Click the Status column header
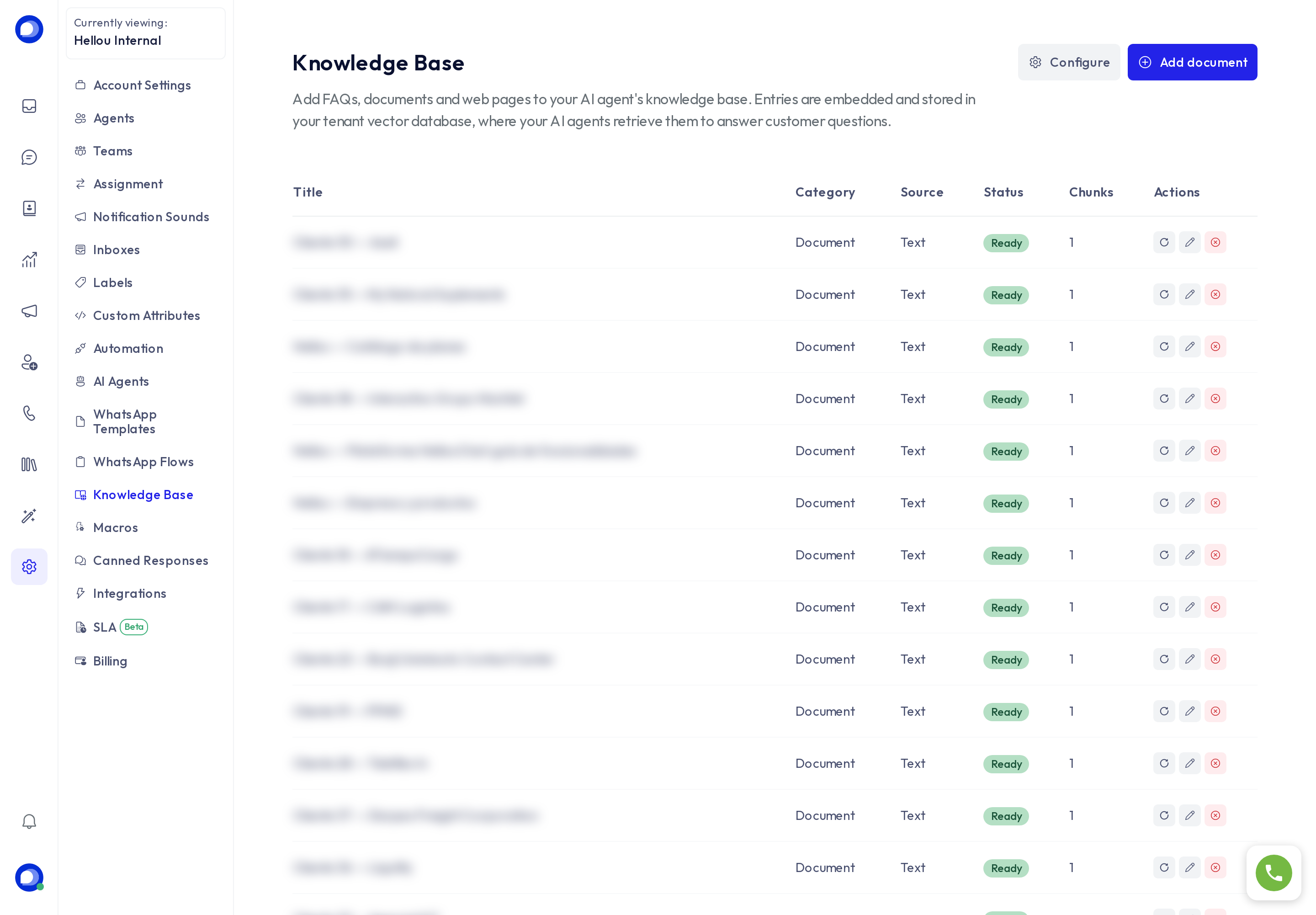The height and width of the screenshot is (915, 1316). (x=1003, y=192)
